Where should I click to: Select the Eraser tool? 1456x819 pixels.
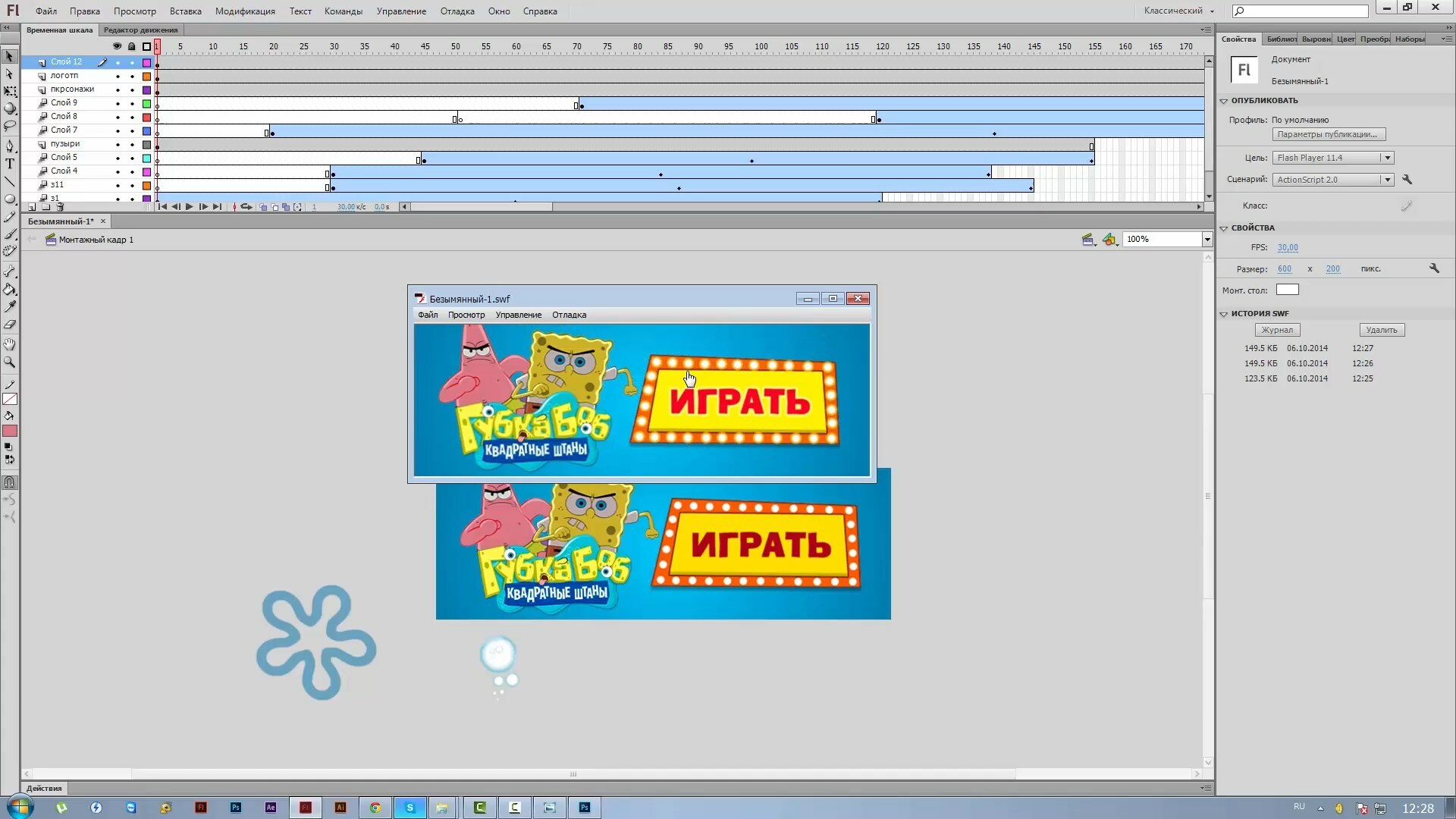(9, 325)
